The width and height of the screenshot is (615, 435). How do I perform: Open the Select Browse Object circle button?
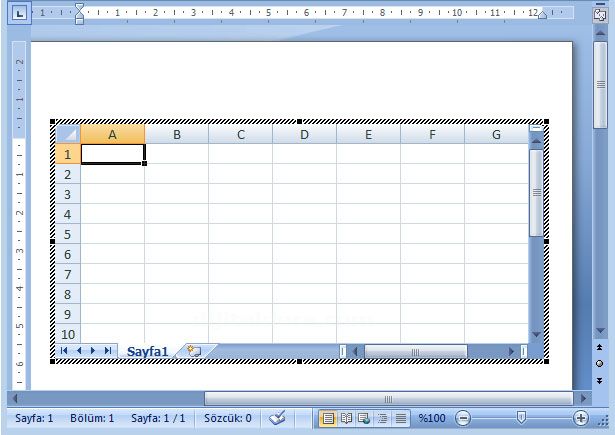point(599,364)
